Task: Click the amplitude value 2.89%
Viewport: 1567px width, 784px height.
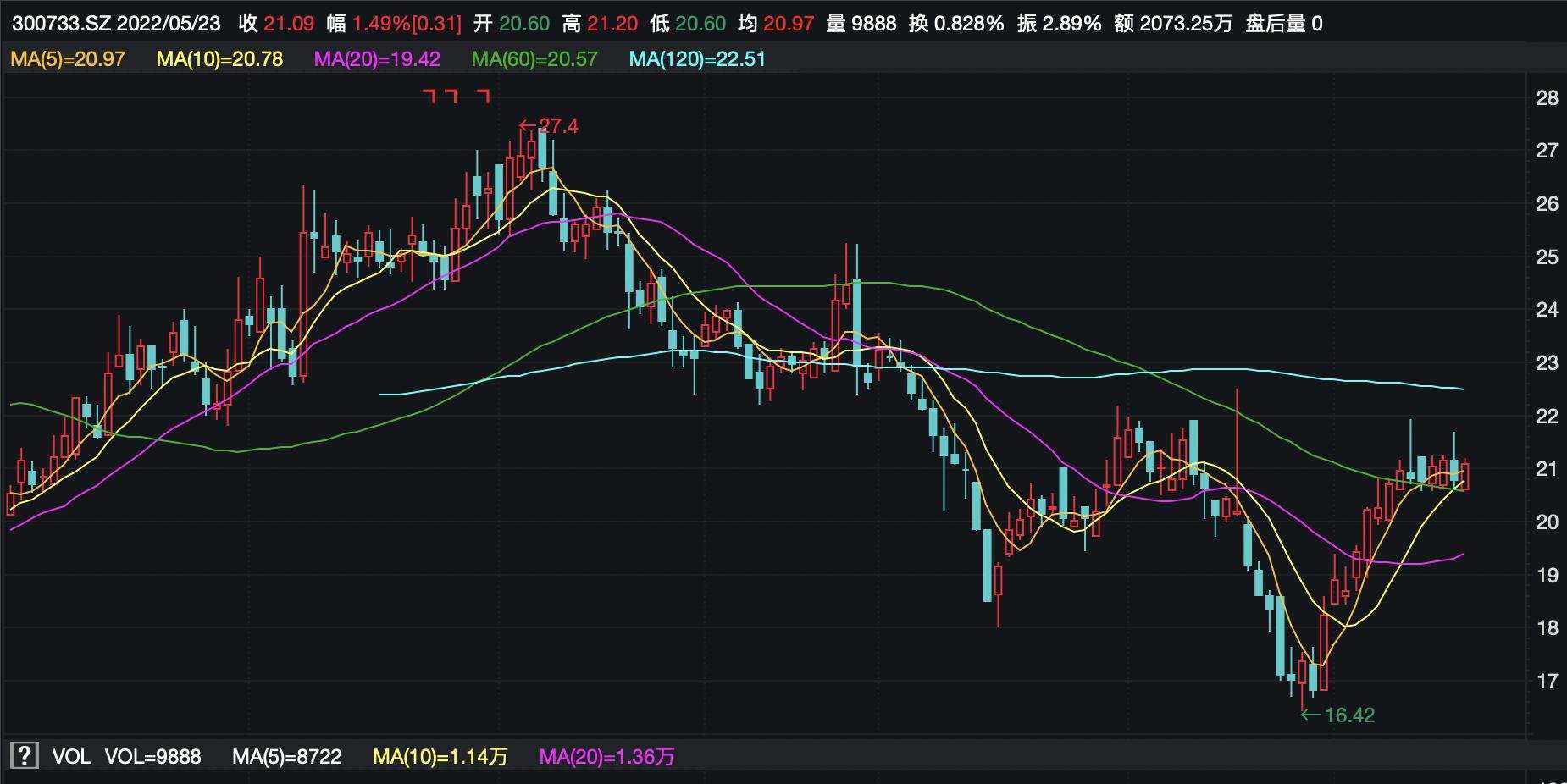Action: (1071, 24)
